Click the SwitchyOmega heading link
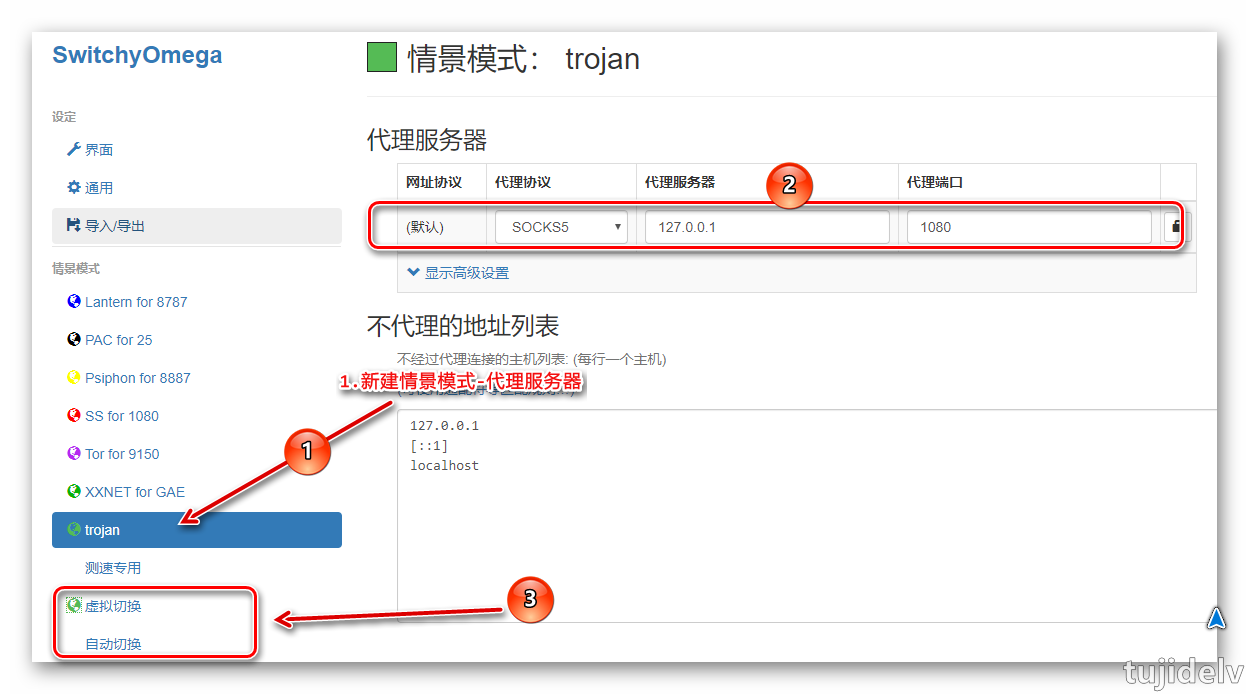Viewport: 1249px width, 694px height. pos(137,55)
